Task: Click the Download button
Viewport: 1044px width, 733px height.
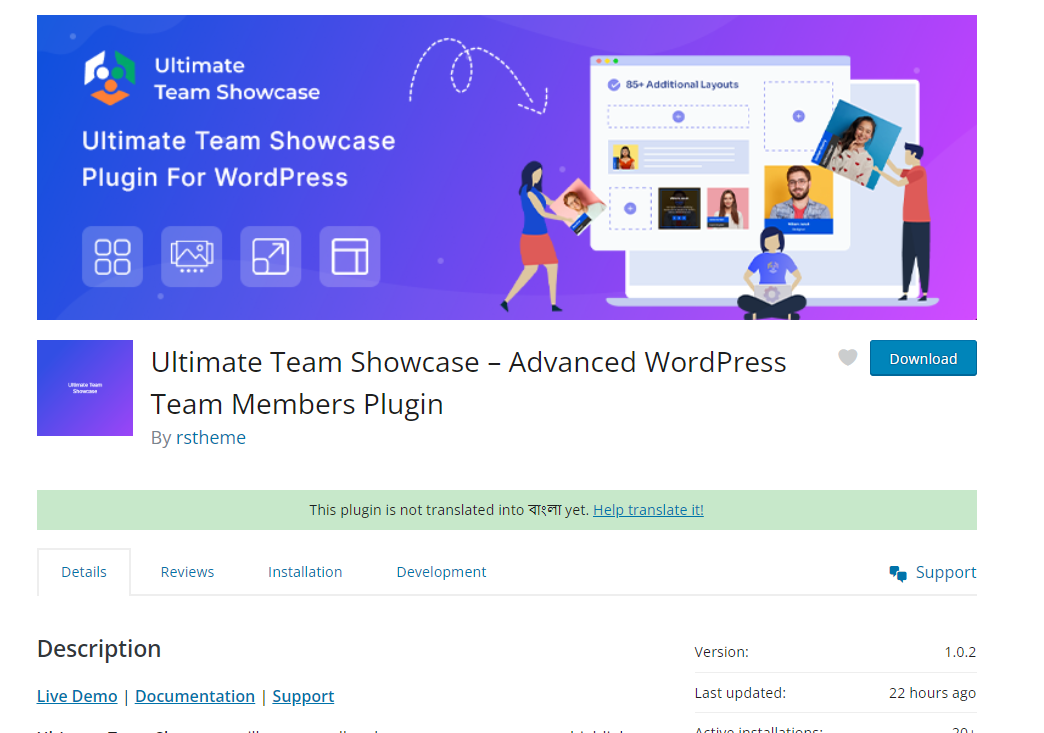Action: 923,358
